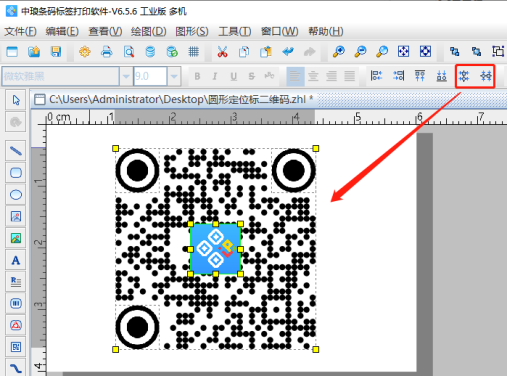Choose the text tool marked A
This screenshot has width=508, height=376.
pos(16,260)
